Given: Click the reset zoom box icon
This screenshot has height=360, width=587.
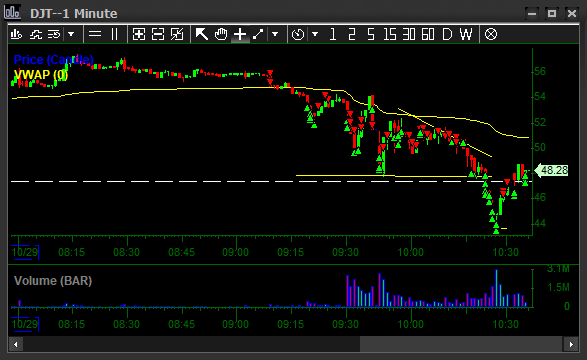Looking at the screenshot, I should point(177,34).
